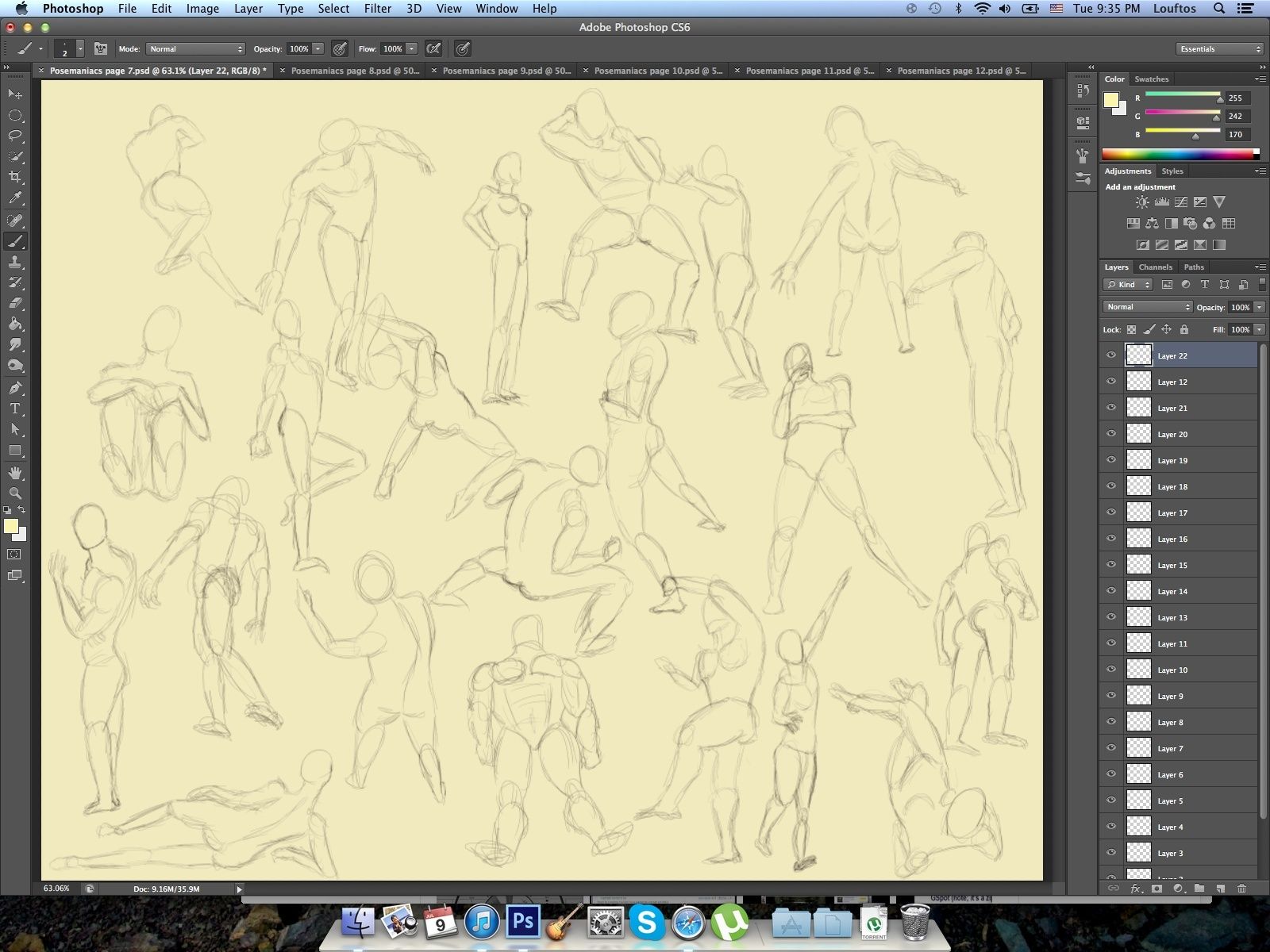Viewport: 1270px width, 952px height.
Task: Select Layer 16 in Layers panel
Action: (x=1180, y=539)
